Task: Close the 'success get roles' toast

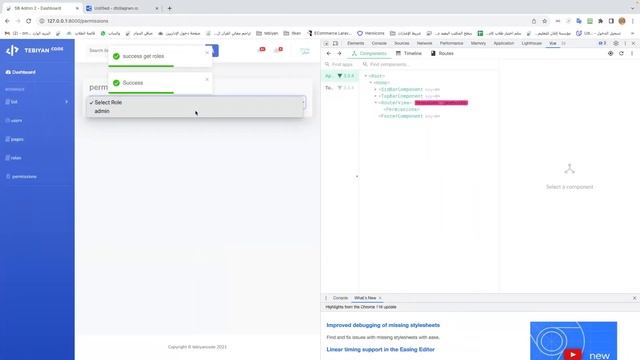Action: (207, 53)
